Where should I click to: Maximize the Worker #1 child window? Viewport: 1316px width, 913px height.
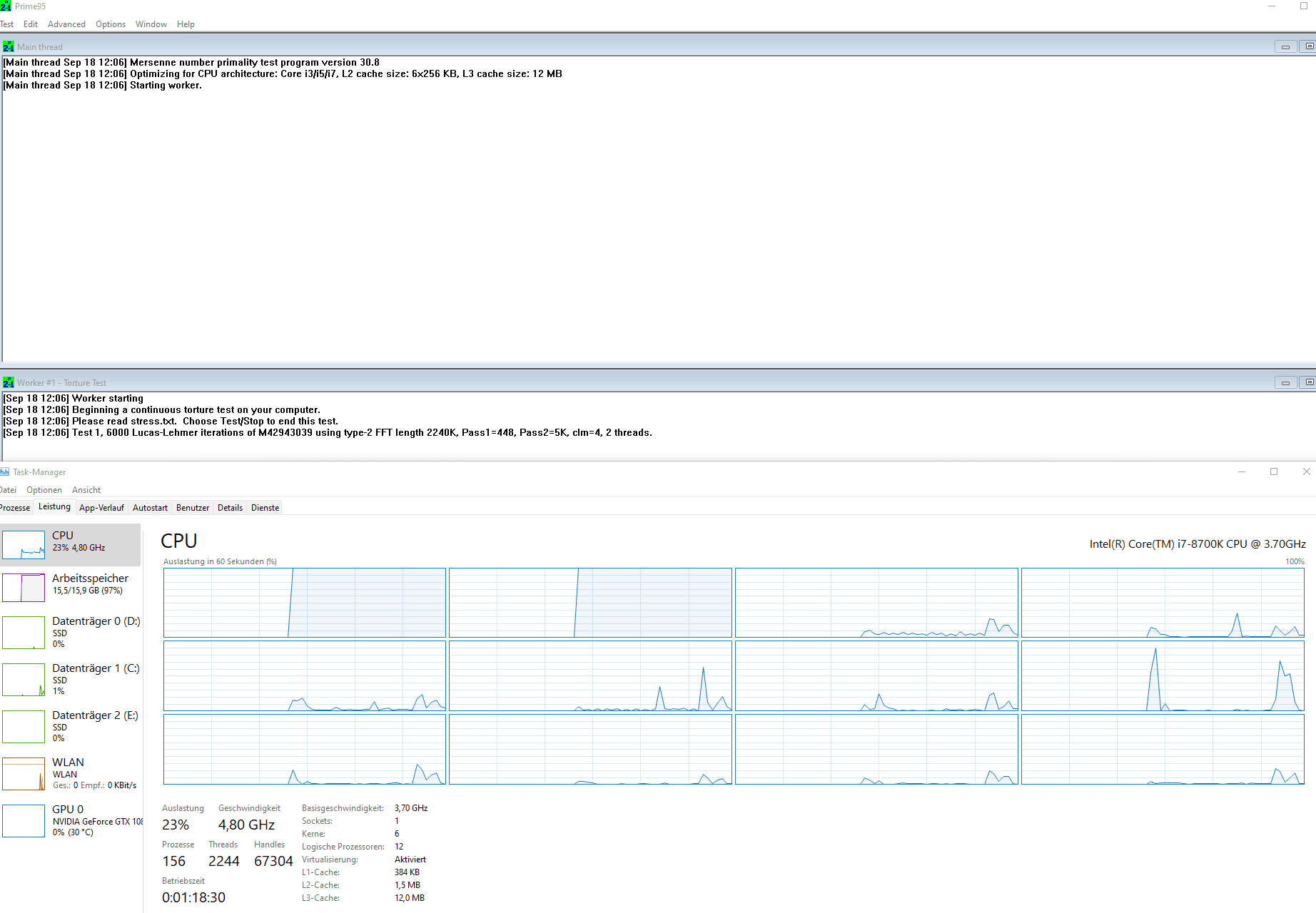(x=1308, y=382)
